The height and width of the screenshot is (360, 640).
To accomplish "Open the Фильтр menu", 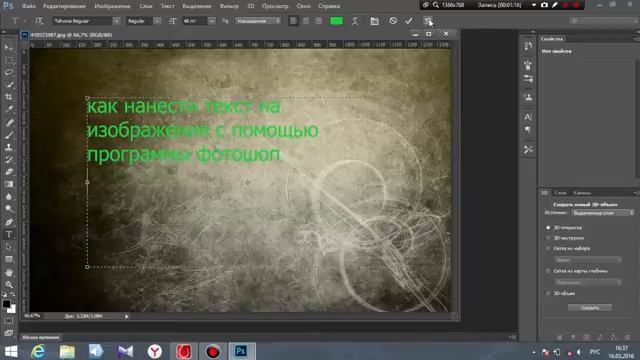I will coord(229,6).
